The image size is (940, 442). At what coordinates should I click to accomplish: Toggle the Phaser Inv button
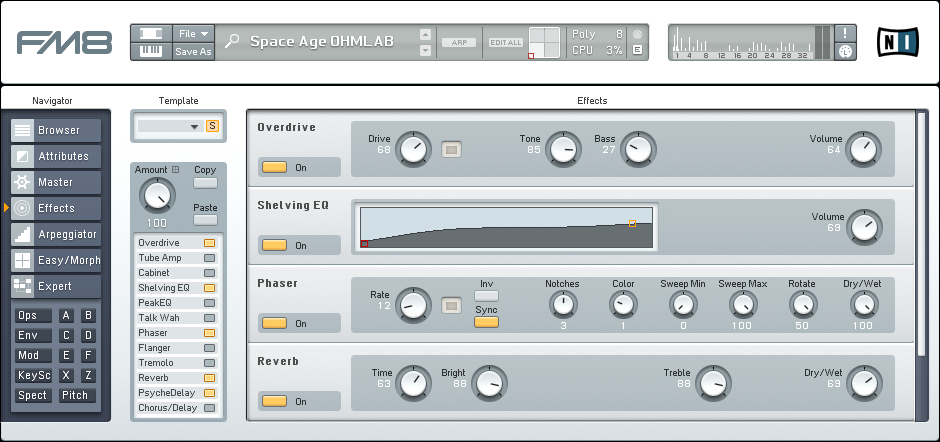486,296
